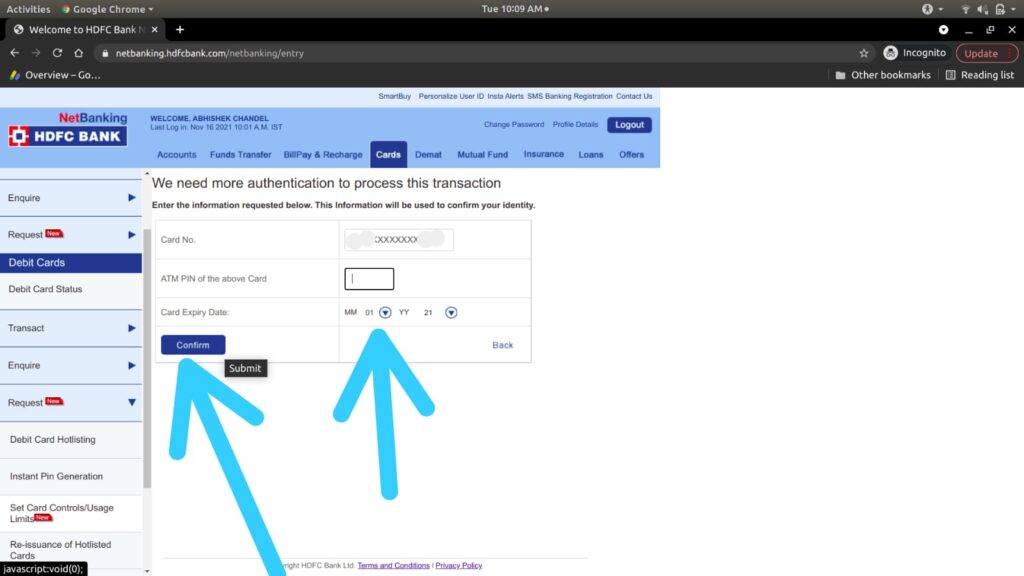Open the Privacy Policy link
Image resolution: width=1024 pixels, height=576 pixels.
tap(458, 566)
